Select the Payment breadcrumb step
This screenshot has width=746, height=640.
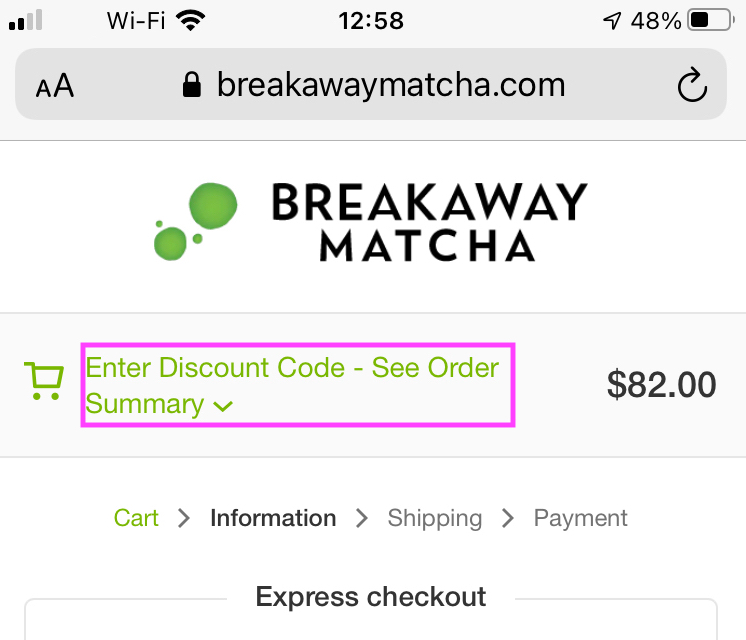[x=580, y=519]
